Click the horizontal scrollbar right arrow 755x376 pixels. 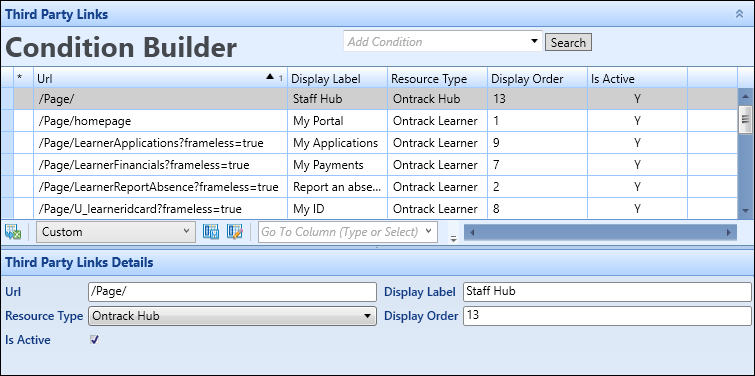729,233
